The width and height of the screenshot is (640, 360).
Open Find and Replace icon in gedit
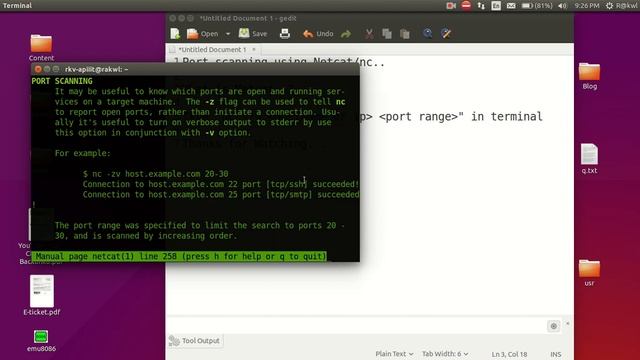446,34
